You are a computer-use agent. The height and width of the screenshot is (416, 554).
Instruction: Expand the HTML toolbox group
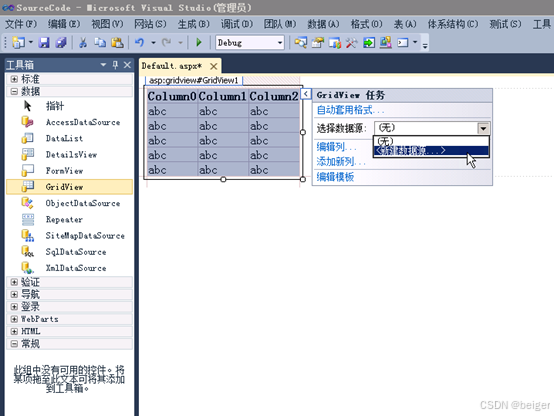(x=14, y=332)
